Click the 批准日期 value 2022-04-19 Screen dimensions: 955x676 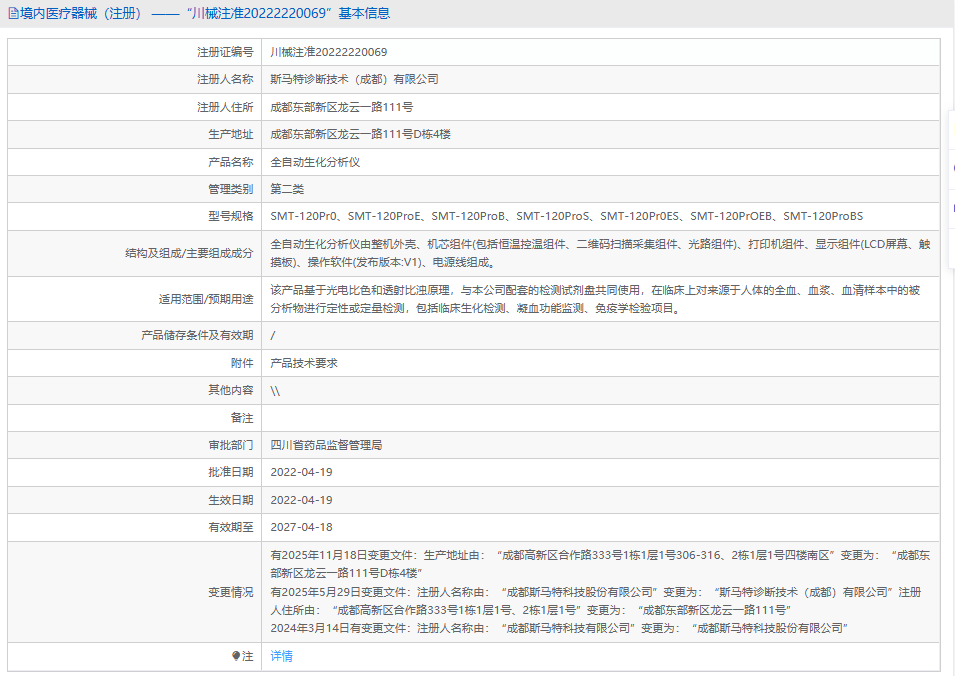pyautogui.click(x=301, y=472)
